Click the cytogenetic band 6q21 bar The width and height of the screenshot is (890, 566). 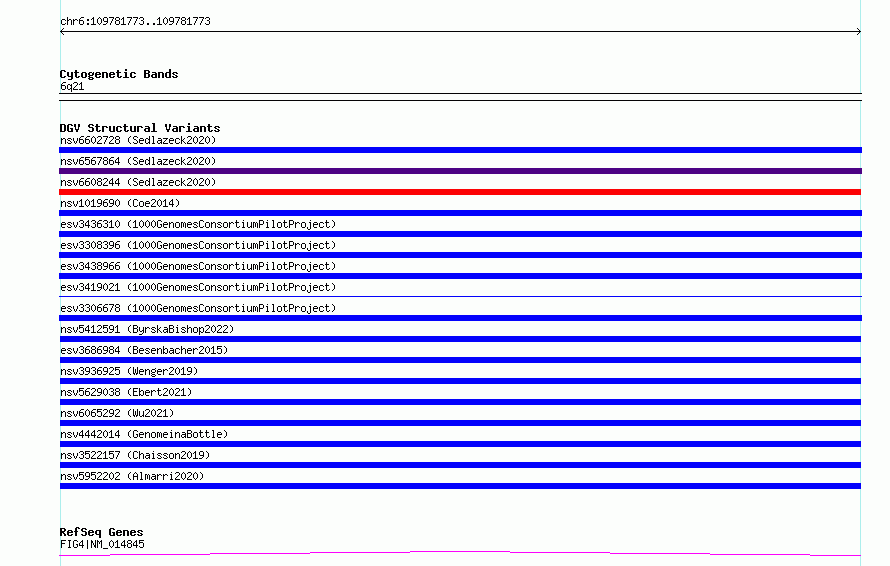coord(460,97)
